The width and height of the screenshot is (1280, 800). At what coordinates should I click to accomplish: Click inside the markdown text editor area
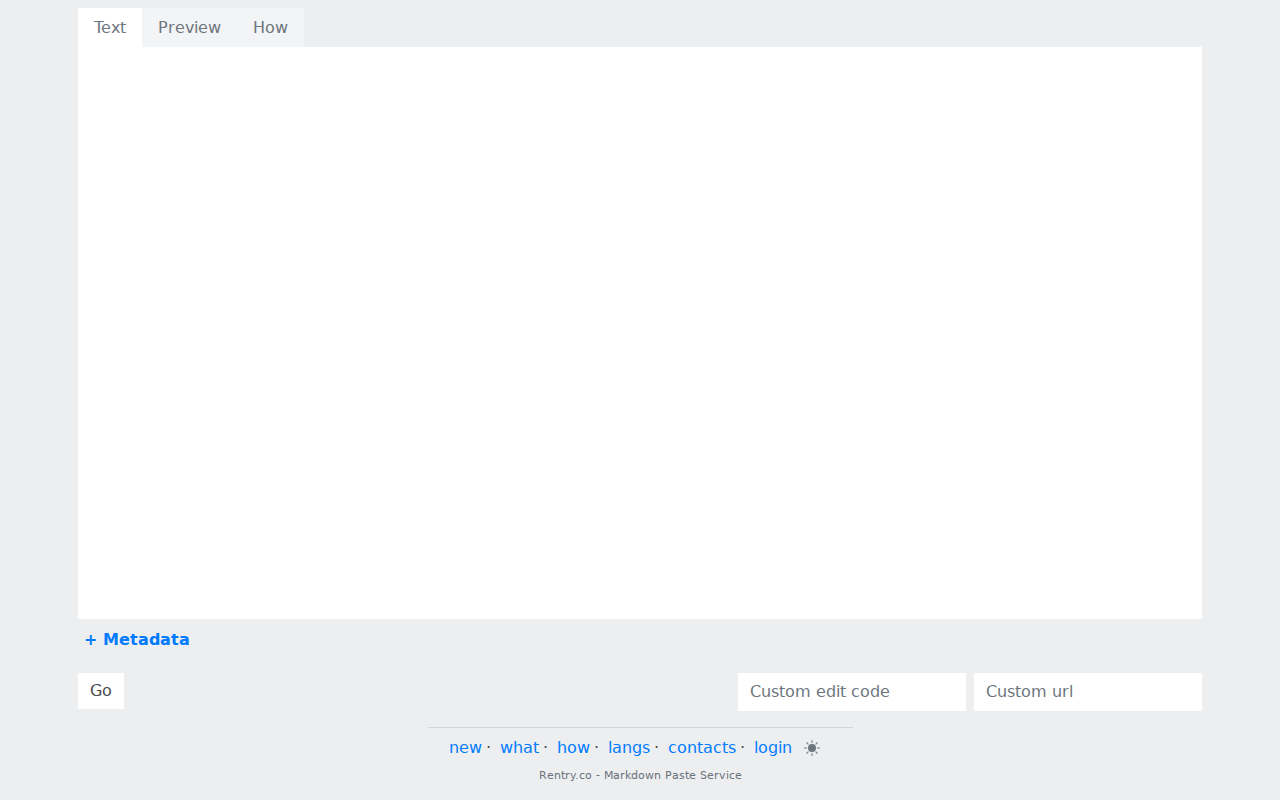pyautogui.click(x=640, y=332)
